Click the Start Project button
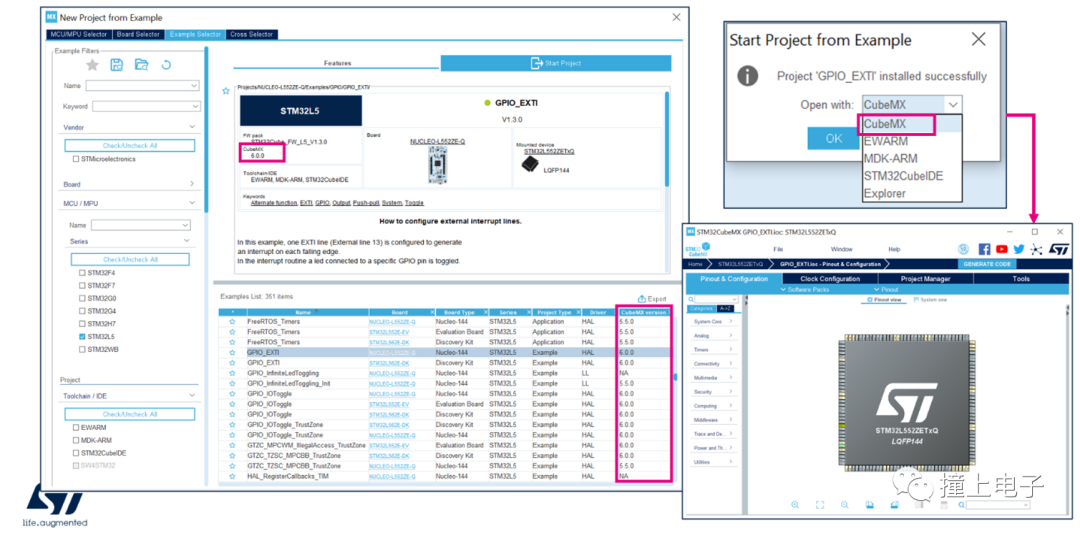Screen dimensions: 1080x533 556,63
